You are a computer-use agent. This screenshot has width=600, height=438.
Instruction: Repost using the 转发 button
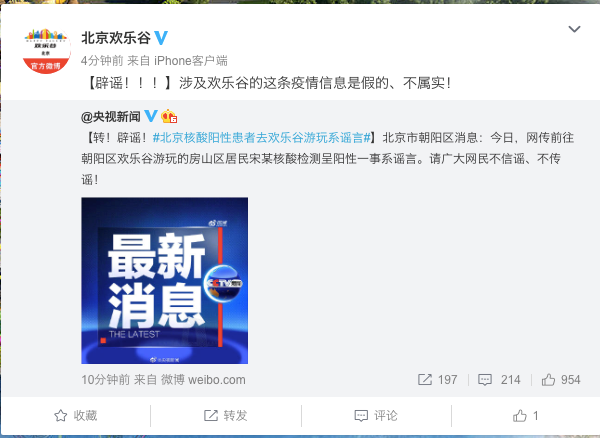(x=226, y=415)
